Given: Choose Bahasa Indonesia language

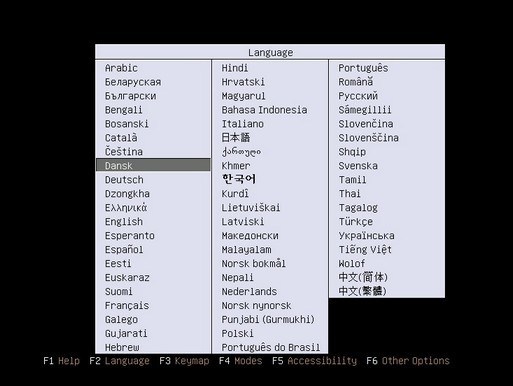Looking at the screenshot, I should pyautogui.click(x=264, y=110).
